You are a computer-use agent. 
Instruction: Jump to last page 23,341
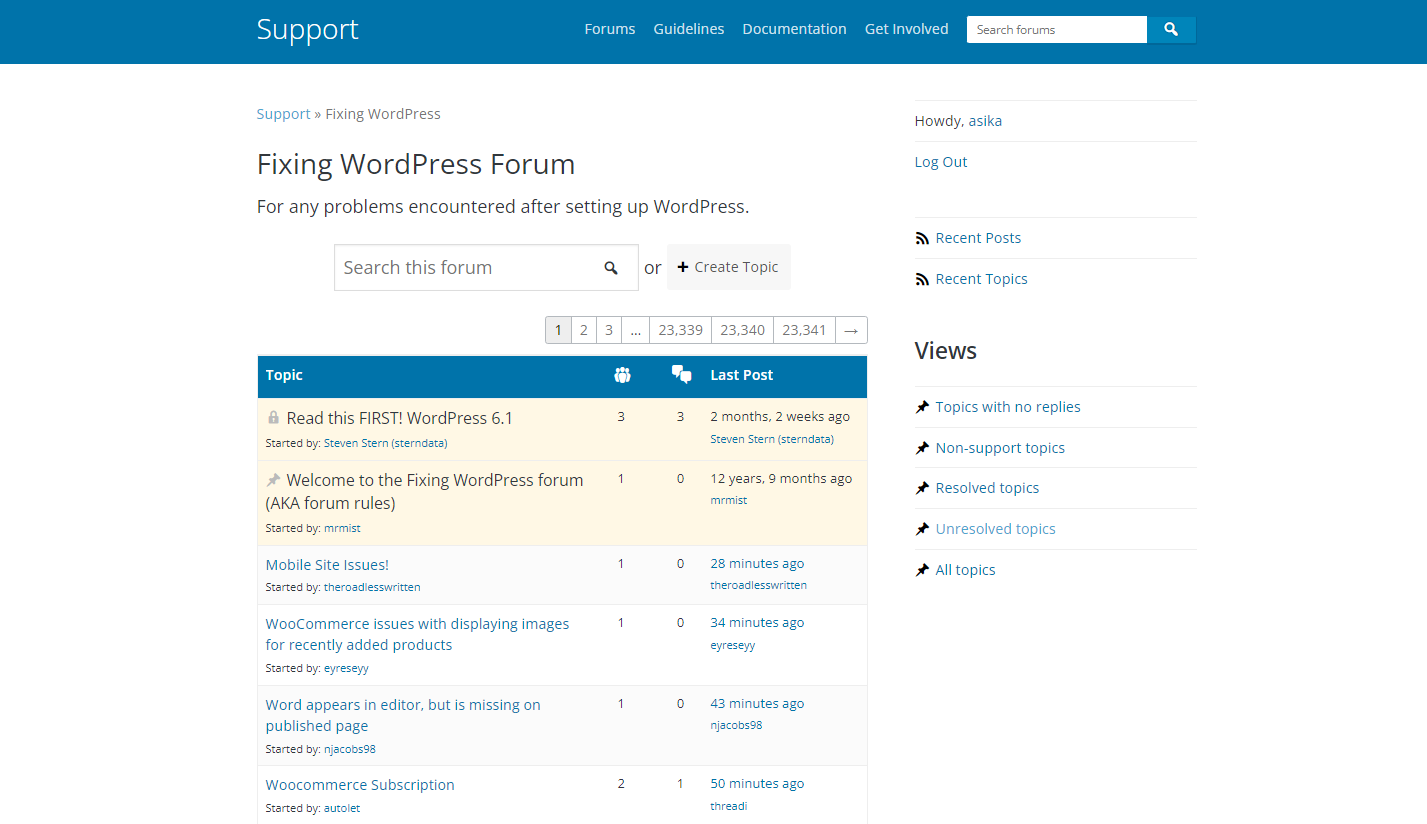click(805, 330)
